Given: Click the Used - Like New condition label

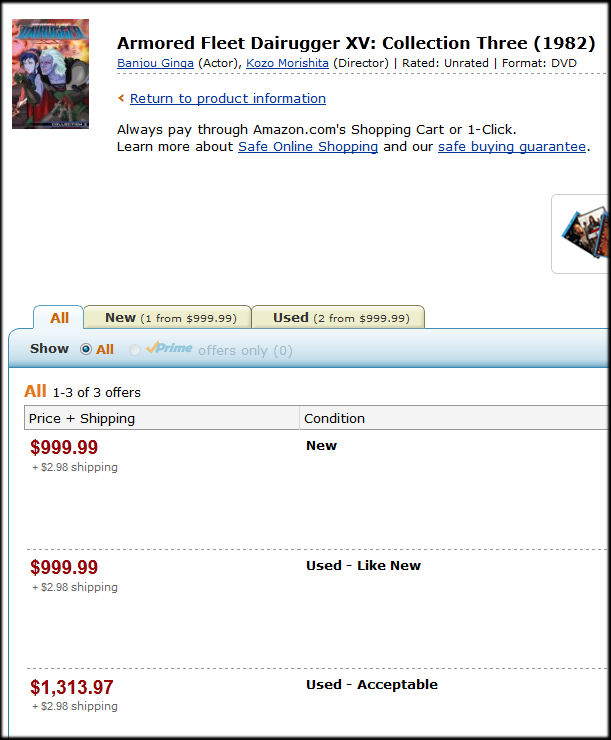Looking at the screenshot, I should pos(363,565).
